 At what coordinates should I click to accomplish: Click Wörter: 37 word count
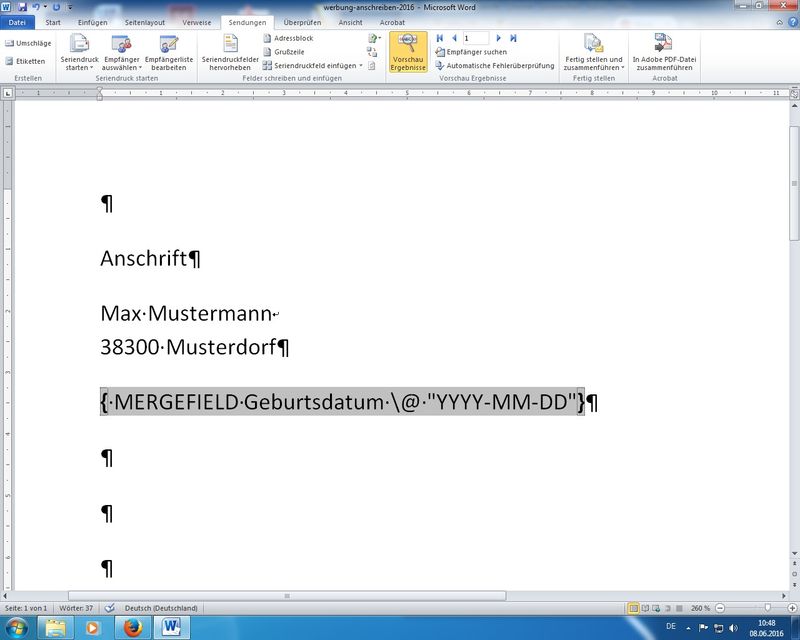tap(76, 608)
